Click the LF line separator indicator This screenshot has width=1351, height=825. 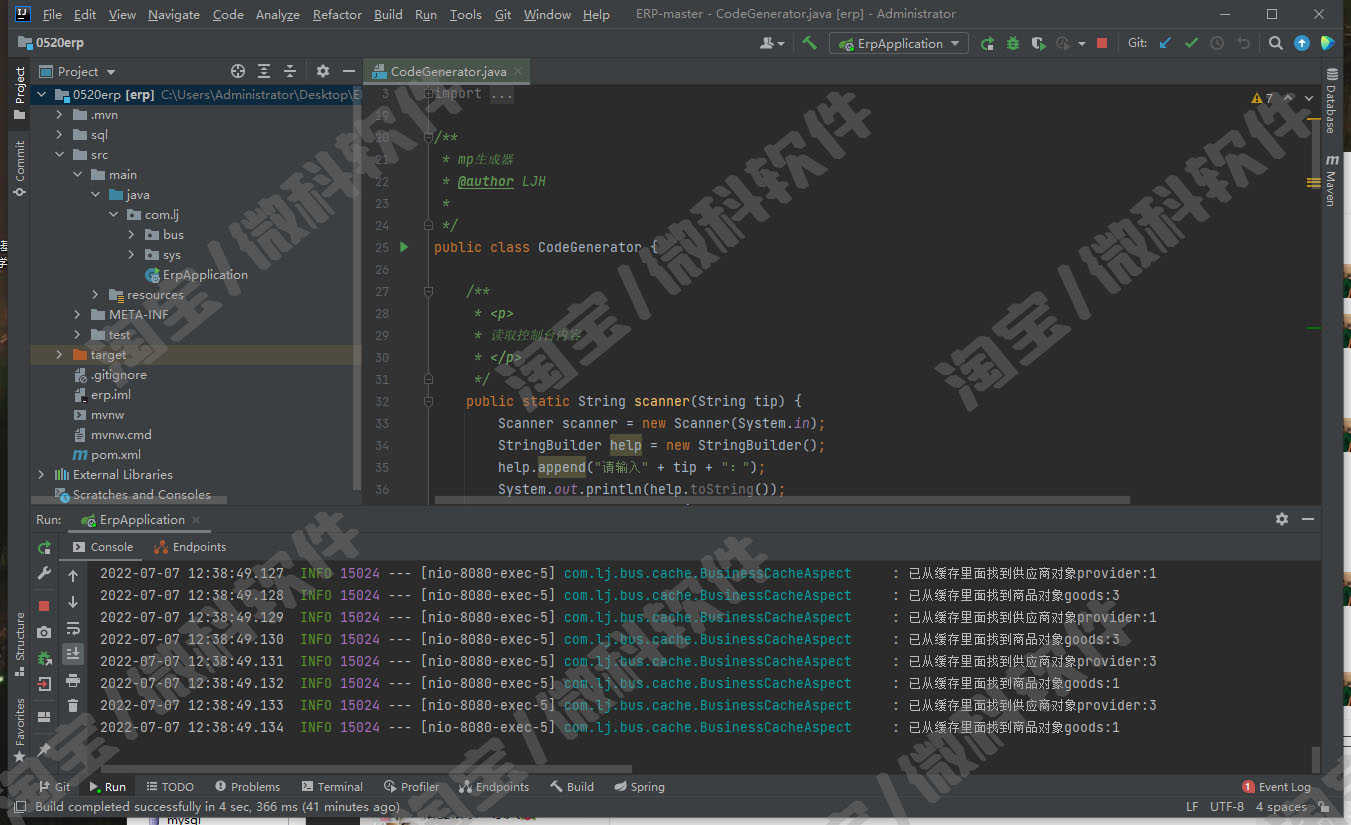pyautogui.click(x=1192, y=807)
